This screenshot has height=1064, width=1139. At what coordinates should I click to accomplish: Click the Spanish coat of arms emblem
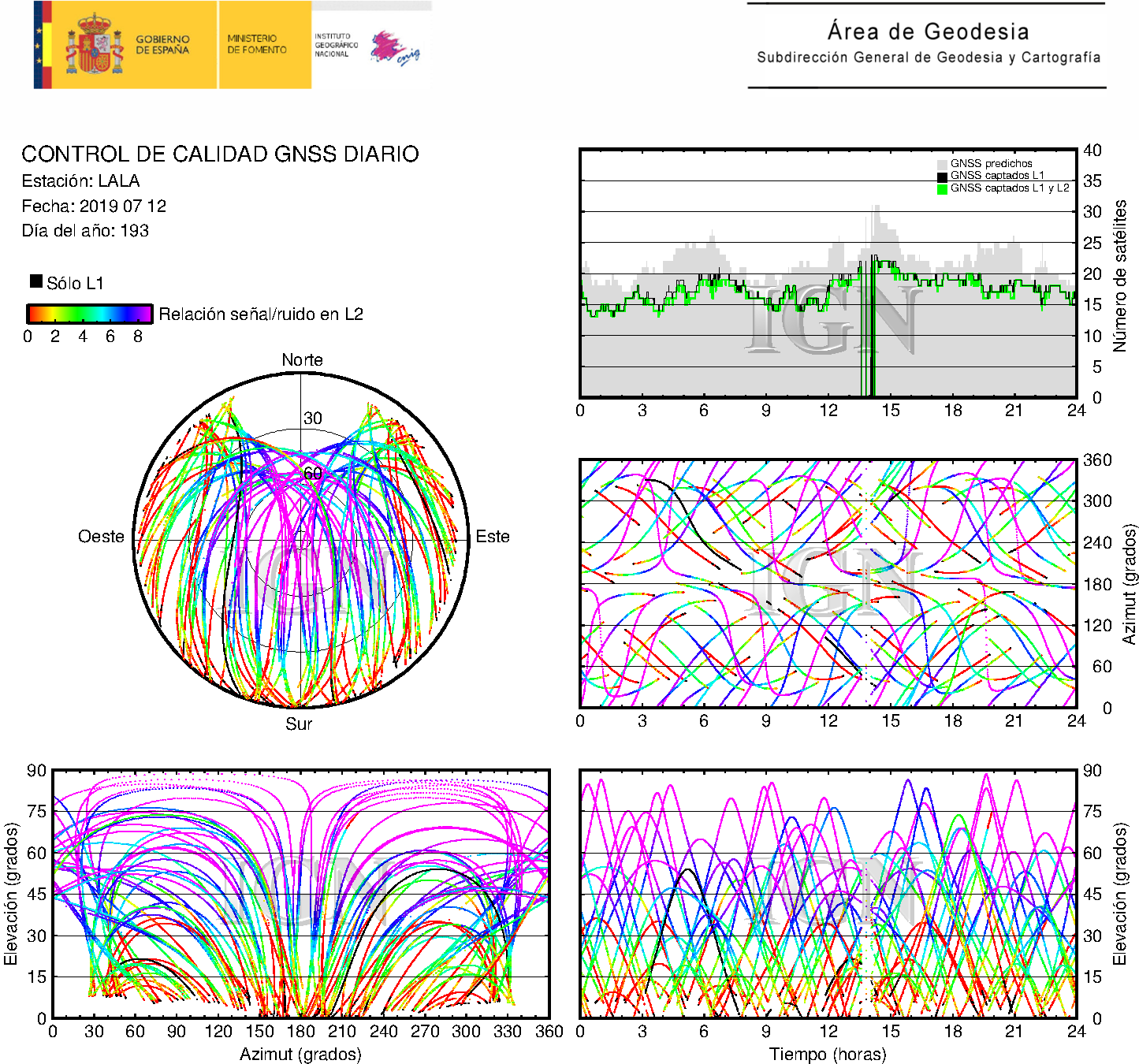pos(94,46)
